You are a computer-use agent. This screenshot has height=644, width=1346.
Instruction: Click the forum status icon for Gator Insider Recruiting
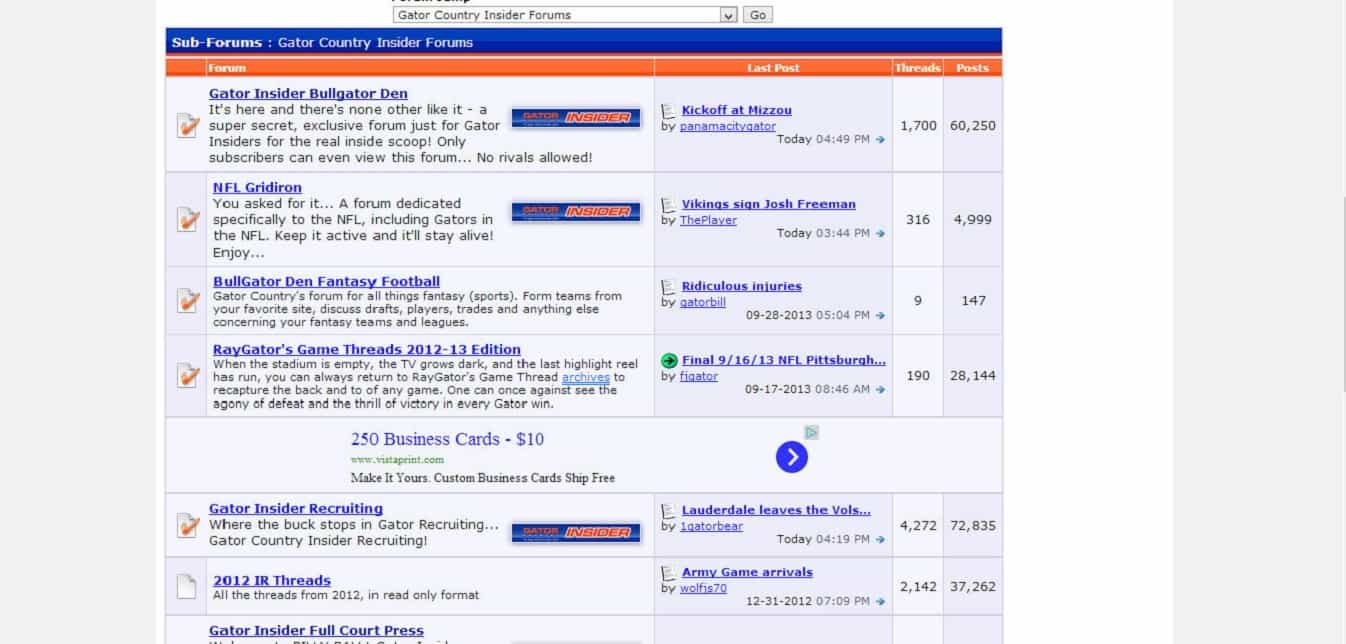(x=187, y=525)
